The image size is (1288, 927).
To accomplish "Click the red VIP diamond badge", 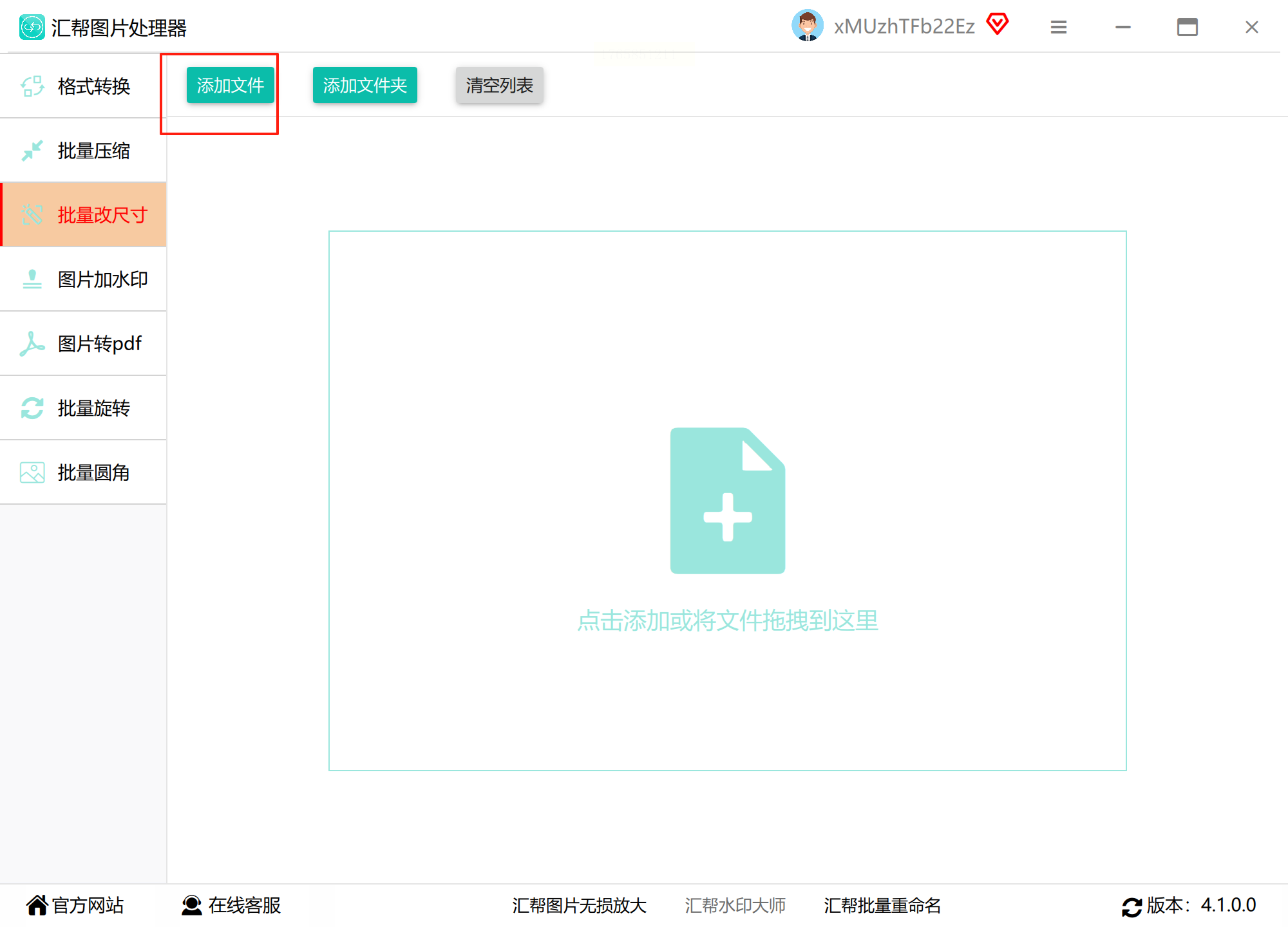I will tap(997, 25).
